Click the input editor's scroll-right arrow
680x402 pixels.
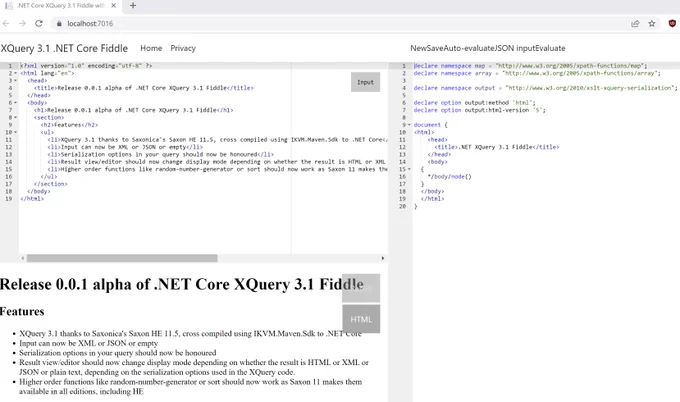(382, 258)
